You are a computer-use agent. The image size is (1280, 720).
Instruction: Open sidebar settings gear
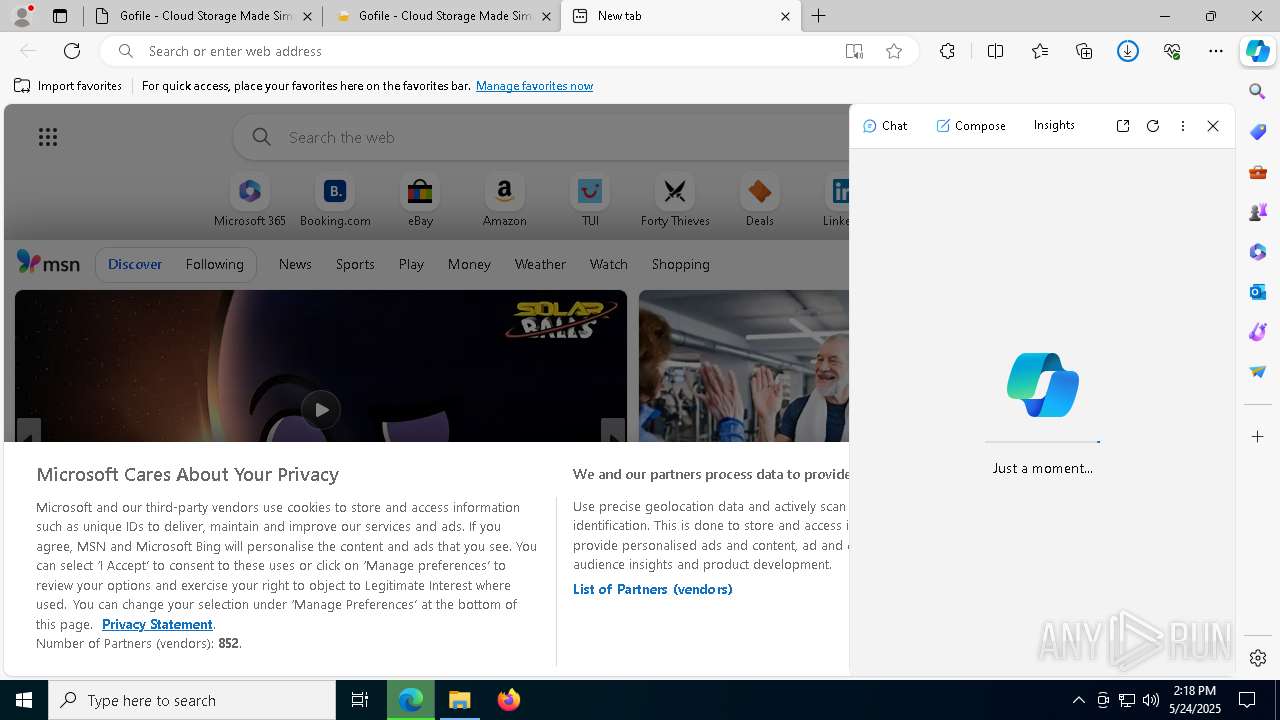(1258, 658)
